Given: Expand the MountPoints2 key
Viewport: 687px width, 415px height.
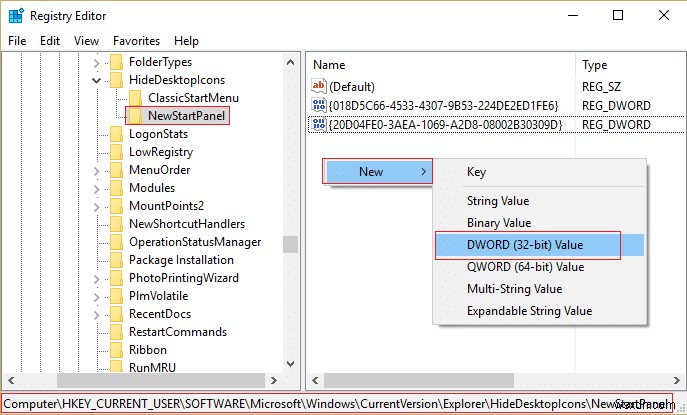Looking at the screenshot, I should coord(96,207).
